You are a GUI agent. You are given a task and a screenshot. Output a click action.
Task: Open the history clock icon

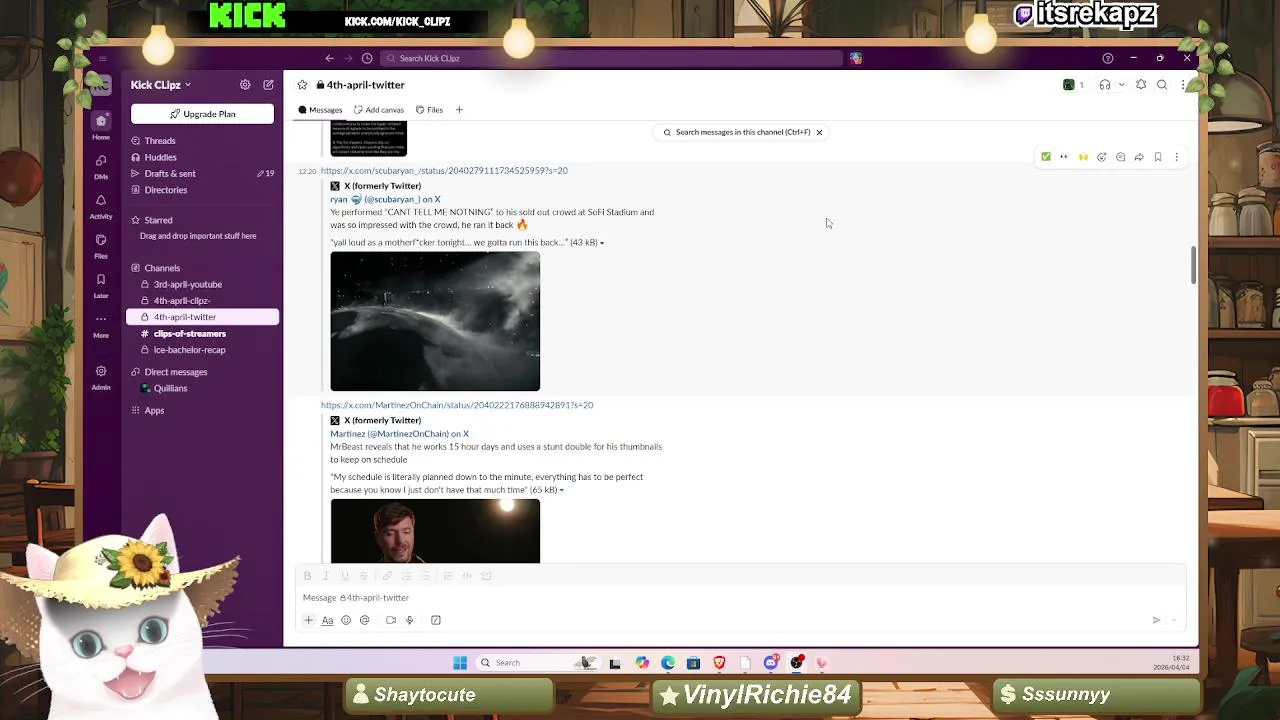pos(367,58)
